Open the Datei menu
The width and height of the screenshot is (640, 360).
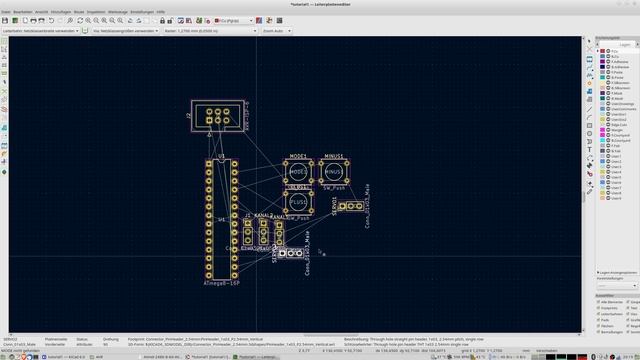tap(6, 12)
